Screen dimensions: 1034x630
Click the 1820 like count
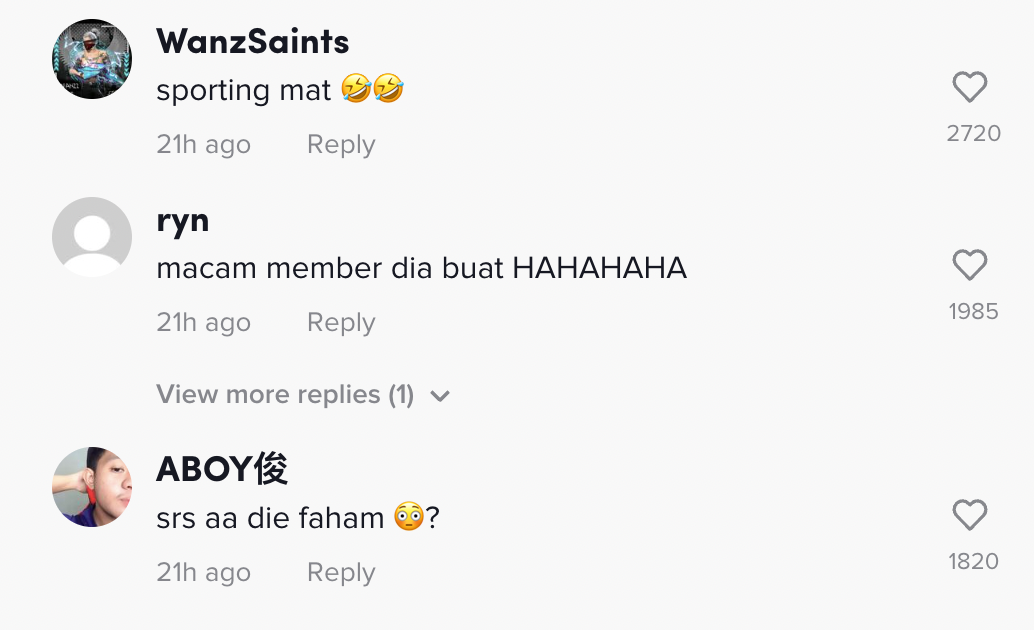(973, 561)
